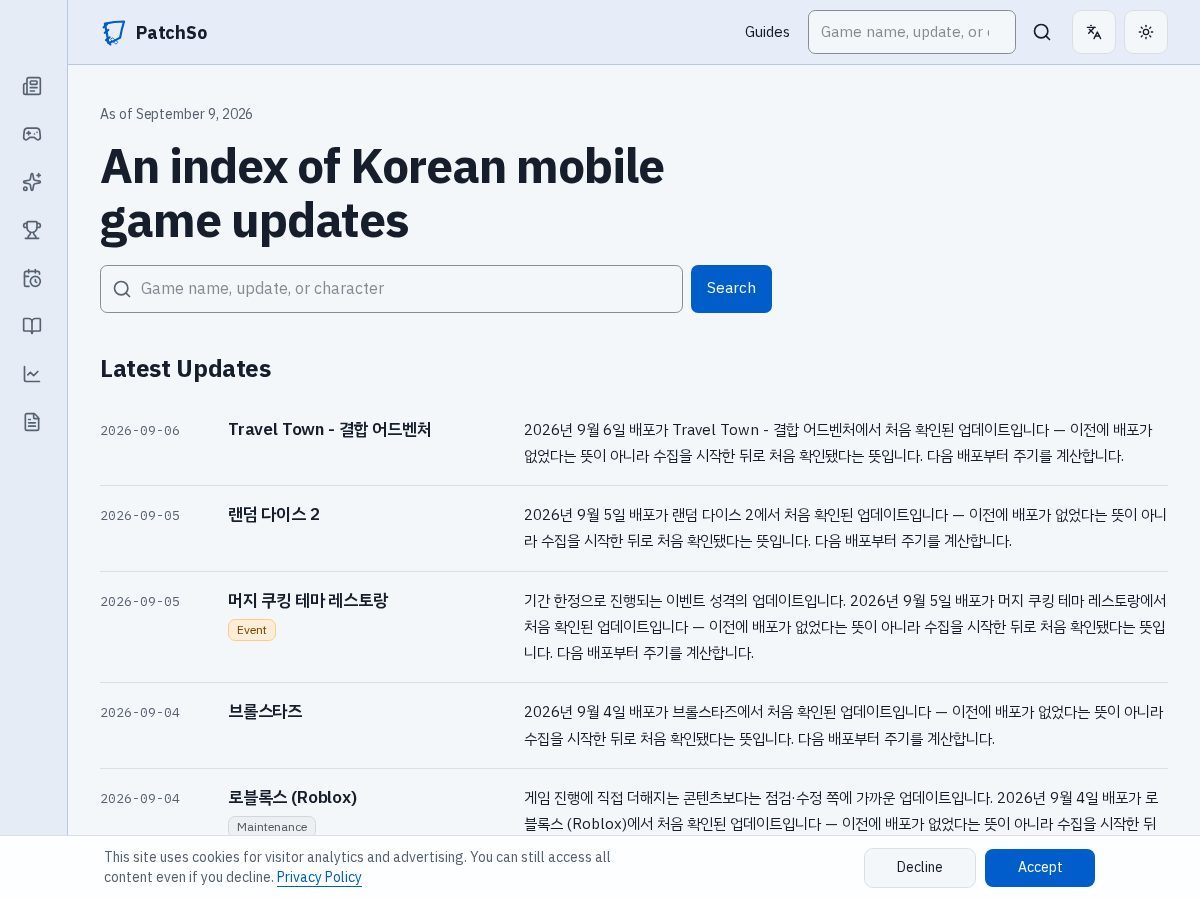
Task: Click the Event tag badge
Action: pos(252,630)
